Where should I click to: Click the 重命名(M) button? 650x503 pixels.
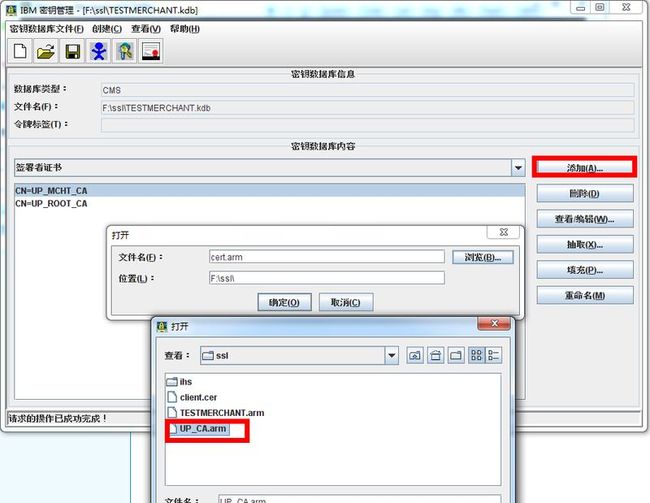(x=585, y=296)
